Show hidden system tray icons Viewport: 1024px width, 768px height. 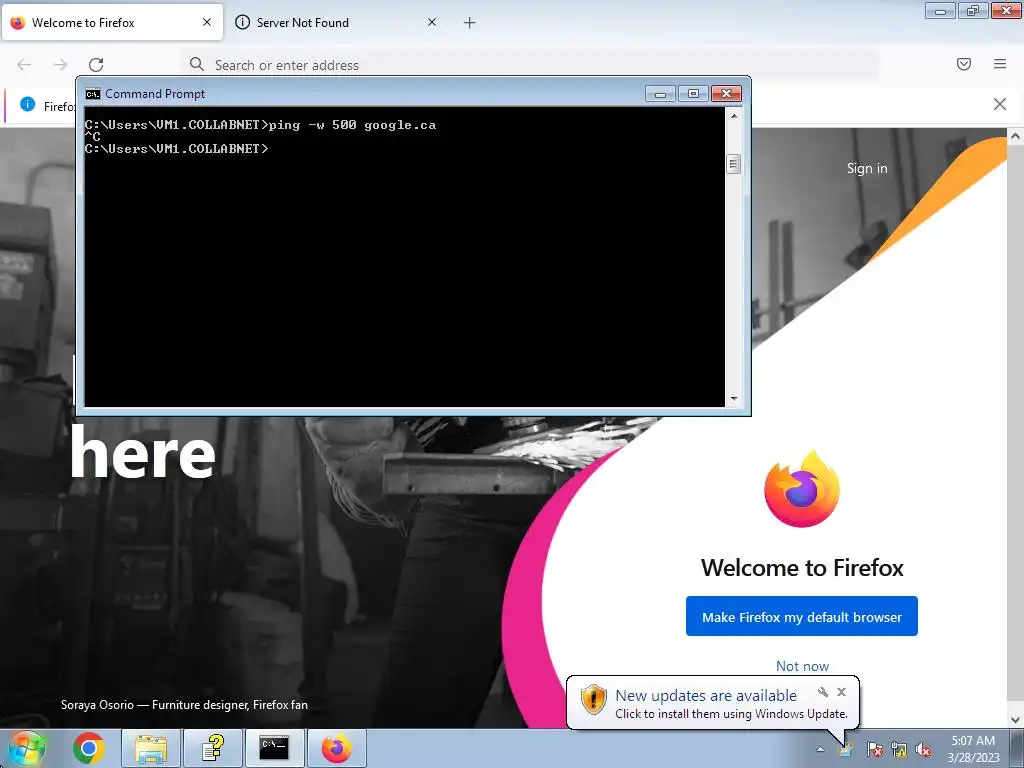pos(820,750)
